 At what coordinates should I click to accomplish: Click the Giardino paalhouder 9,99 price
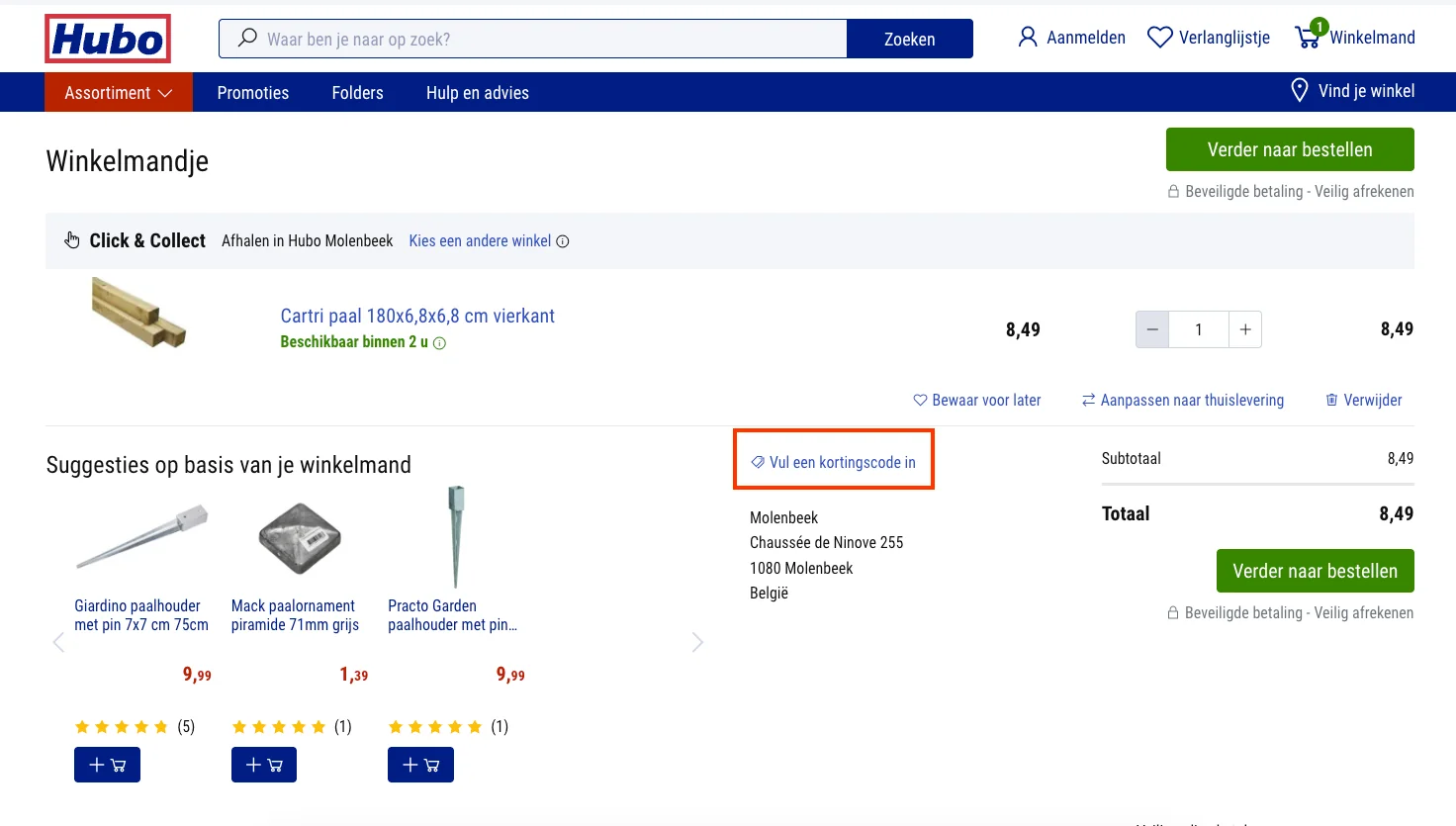tap(197, 675)
